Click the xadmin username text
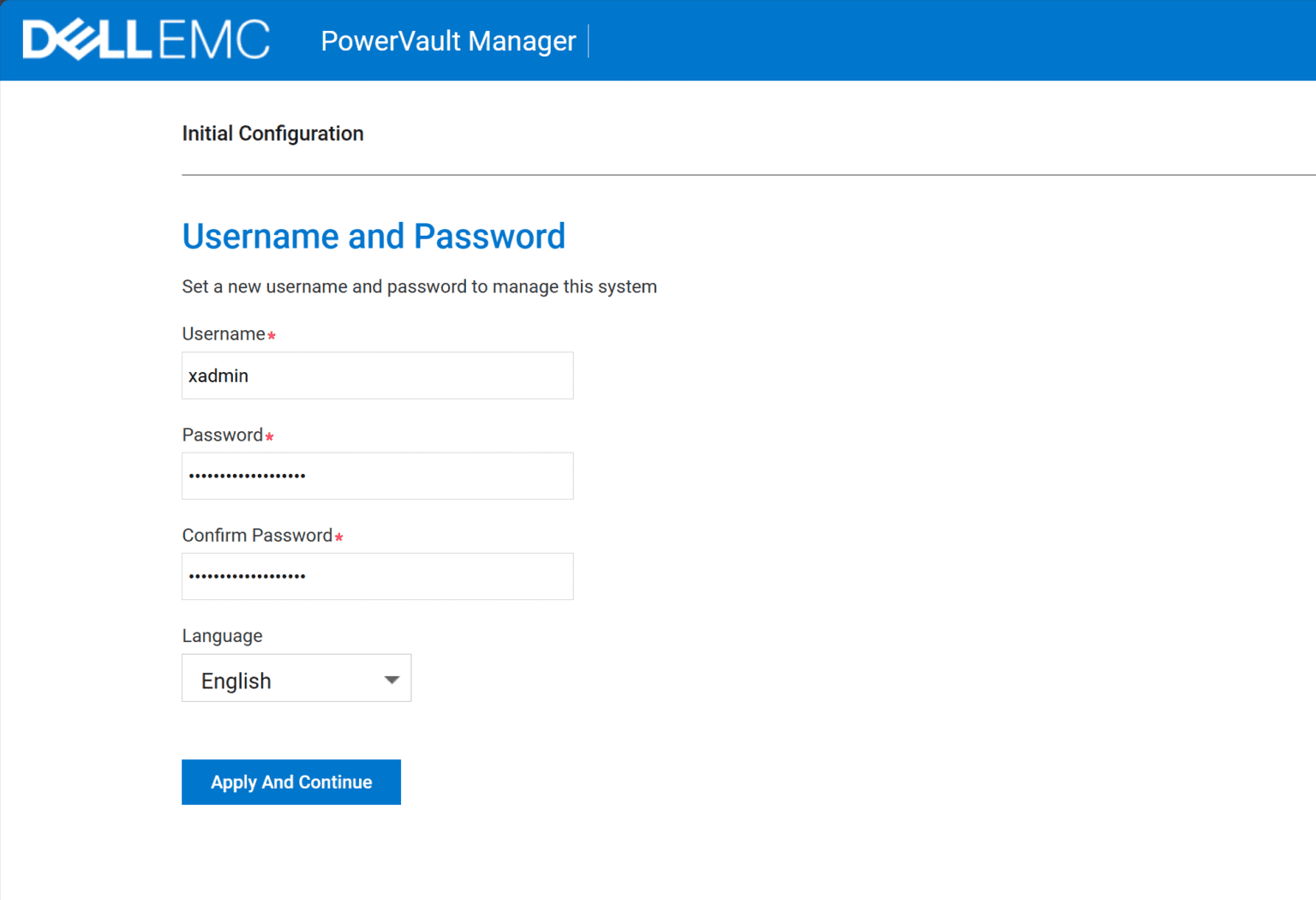The width and height of the screenshot is (1316, 900). [x=218, y=375]
